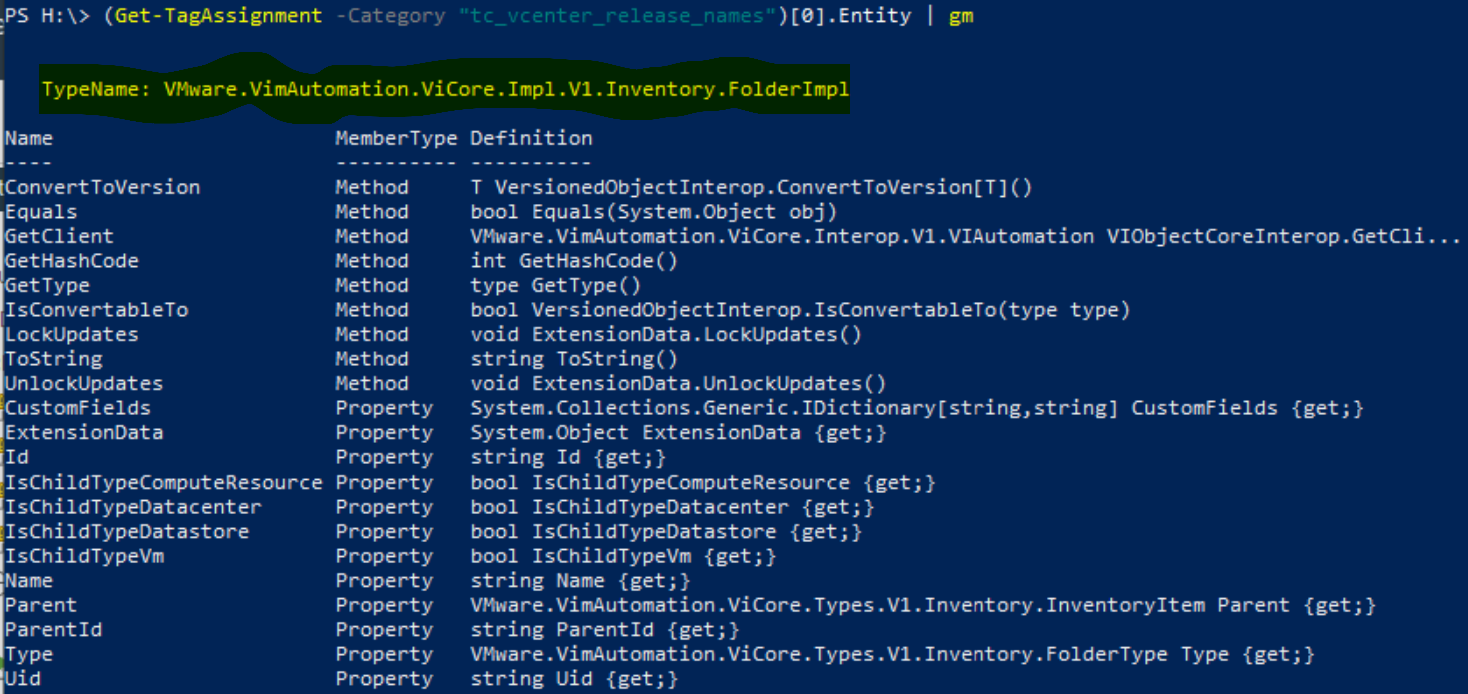Click the definition "int GetHashCode()"

574,261
